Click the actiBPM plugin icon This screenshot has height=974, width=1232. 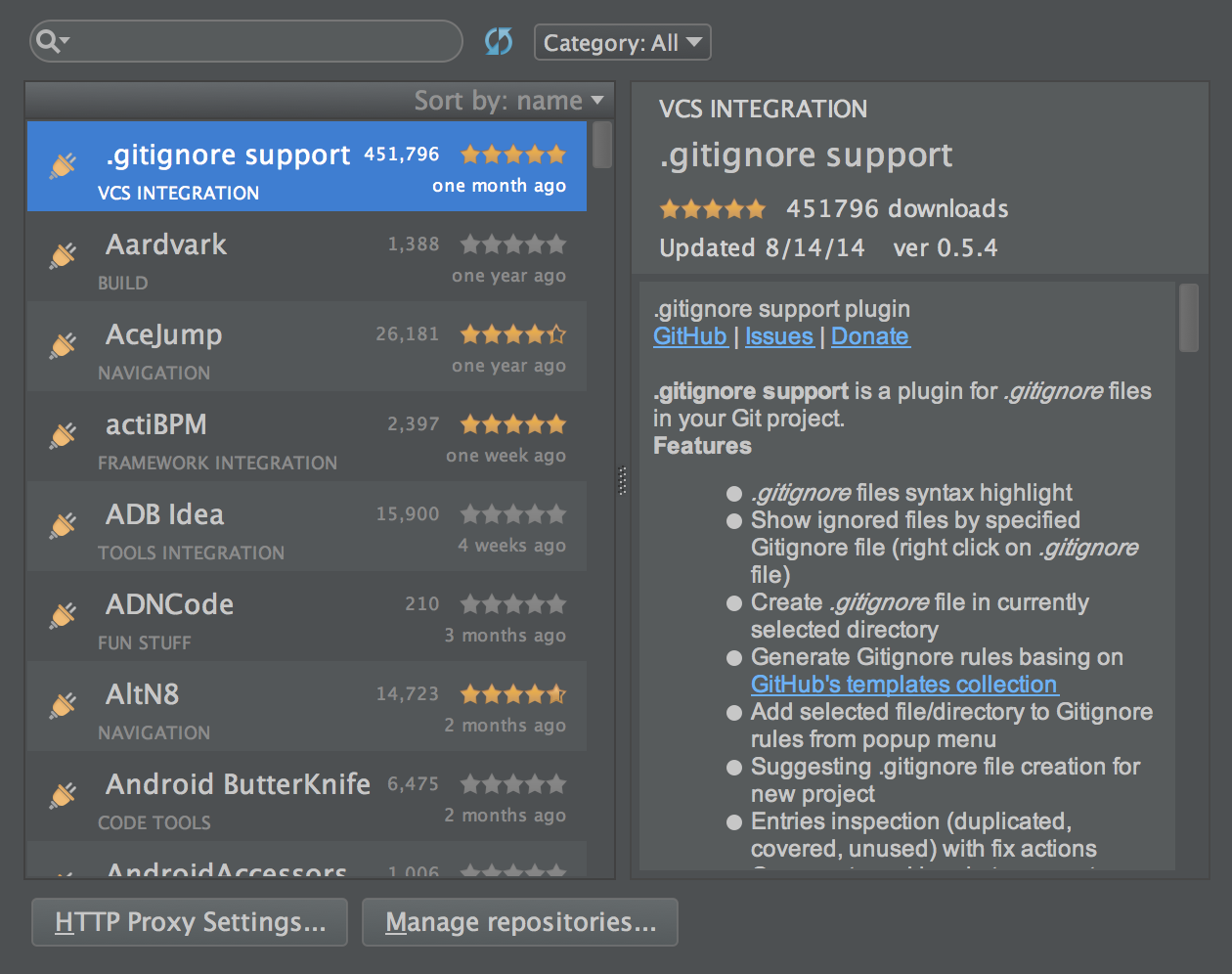click(x=64, y=435)
